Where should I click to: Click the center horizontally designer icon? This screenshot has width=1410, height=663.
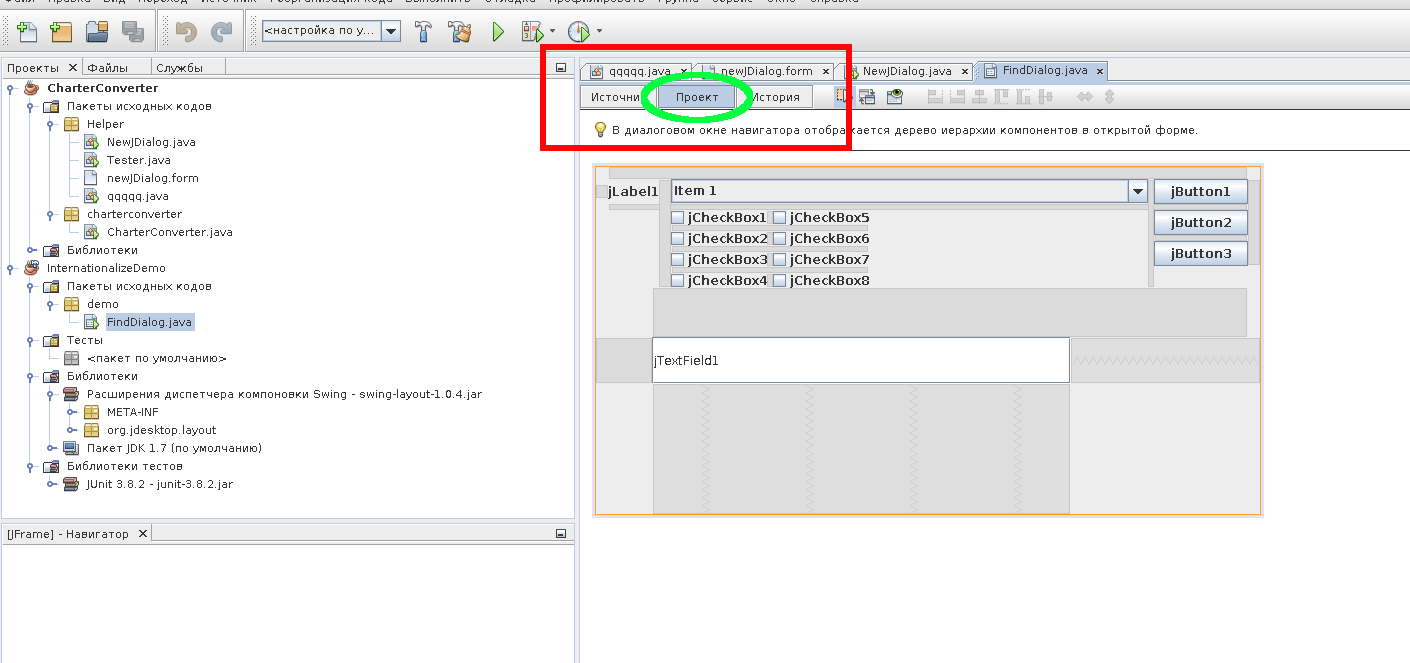(x=979, y=97)
